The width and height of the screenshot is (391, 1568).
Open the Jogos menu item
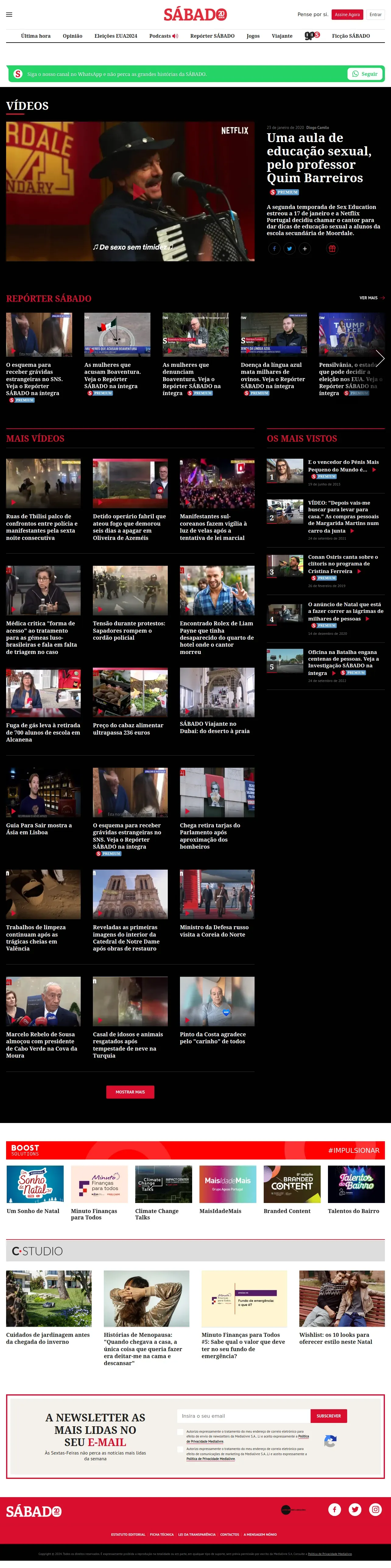point(253,36)
